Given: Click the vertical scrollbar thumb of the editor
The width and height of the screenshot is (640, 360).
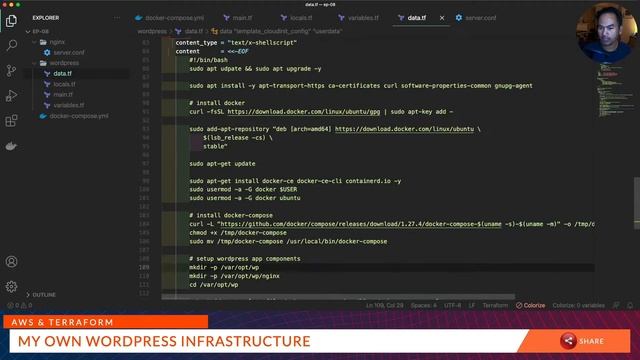Looking at the screenshot, I should pyautogui.click(x=637, y=203).
